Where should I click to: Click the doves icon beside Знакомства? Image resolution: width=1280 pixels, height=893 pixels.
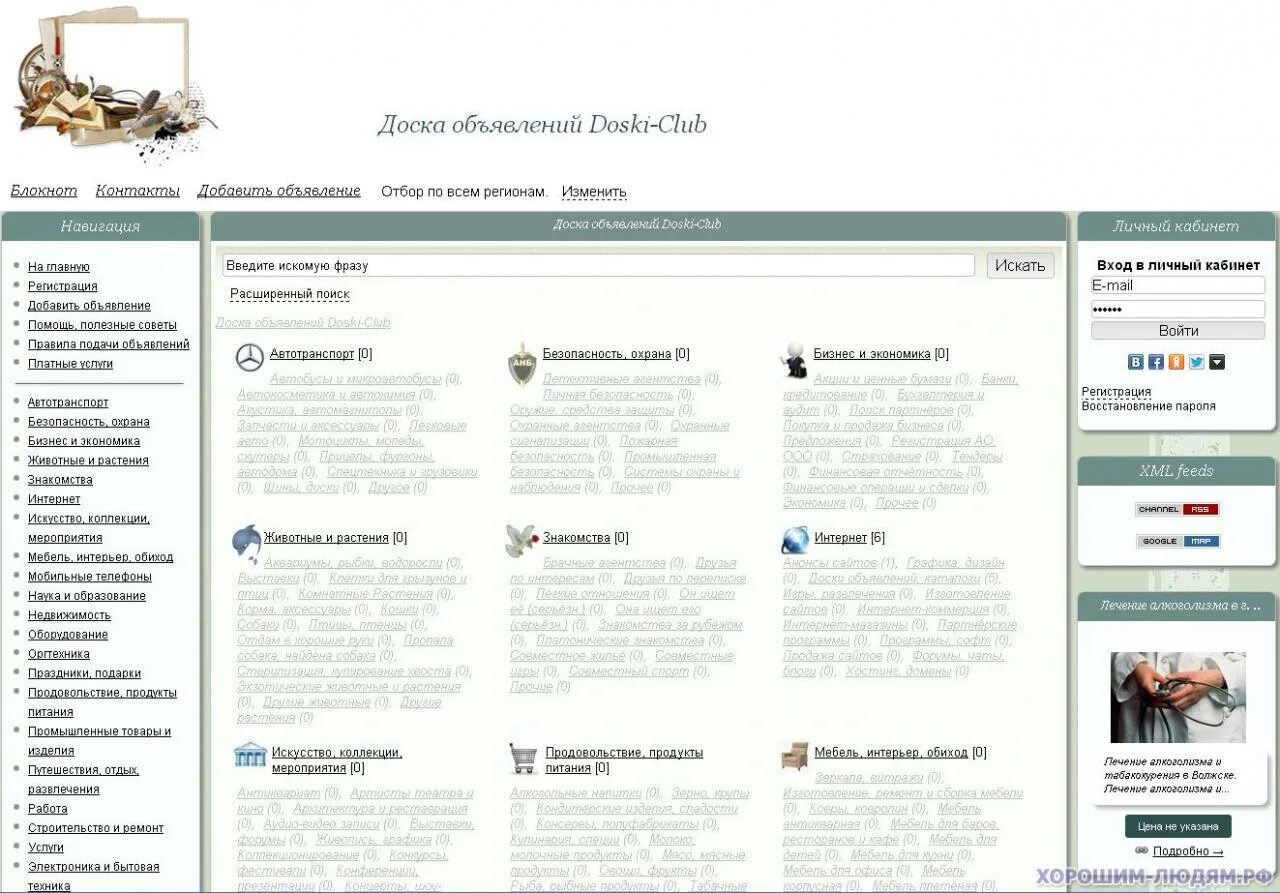(x=522, y=541)
